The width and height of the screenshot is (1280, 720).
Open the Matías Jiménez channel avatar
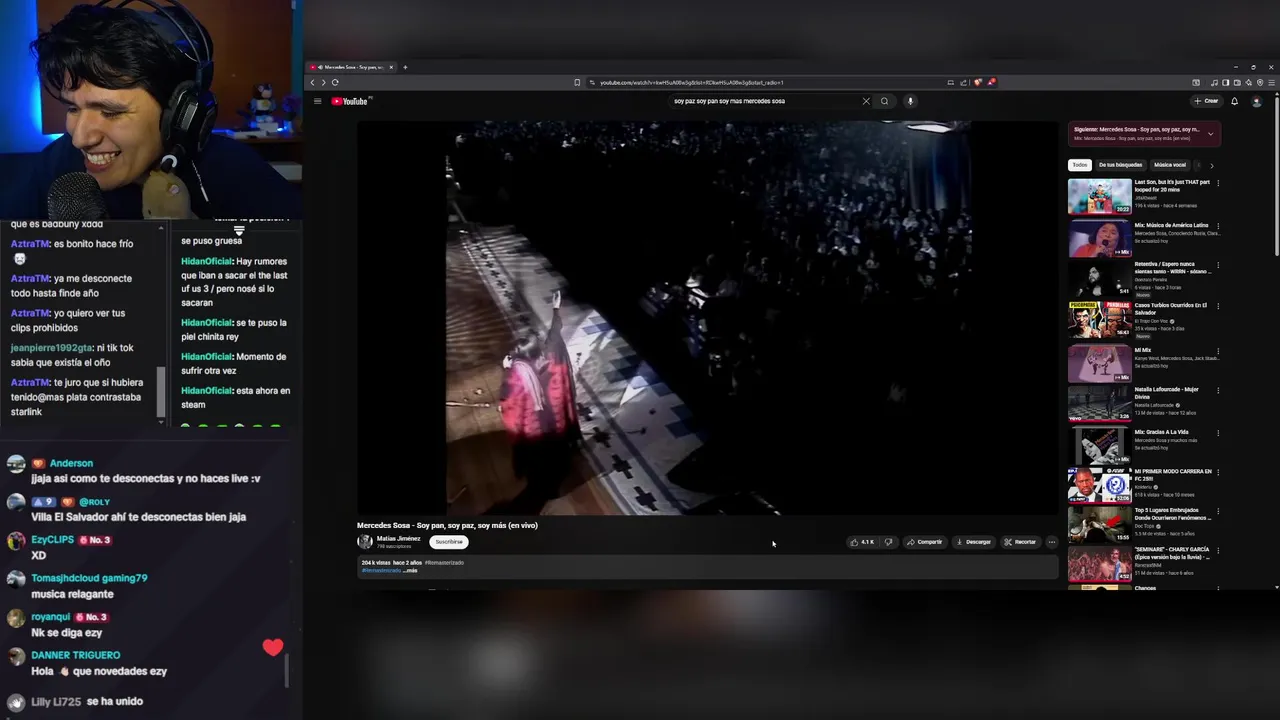click(x=365, y=542)
